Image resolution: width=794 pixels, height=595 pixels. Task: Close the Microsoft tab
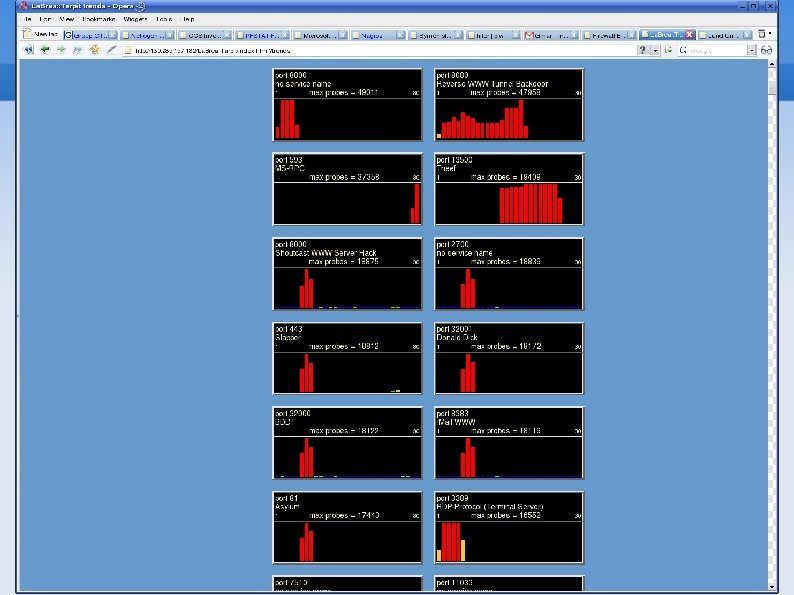pos(342,35)
